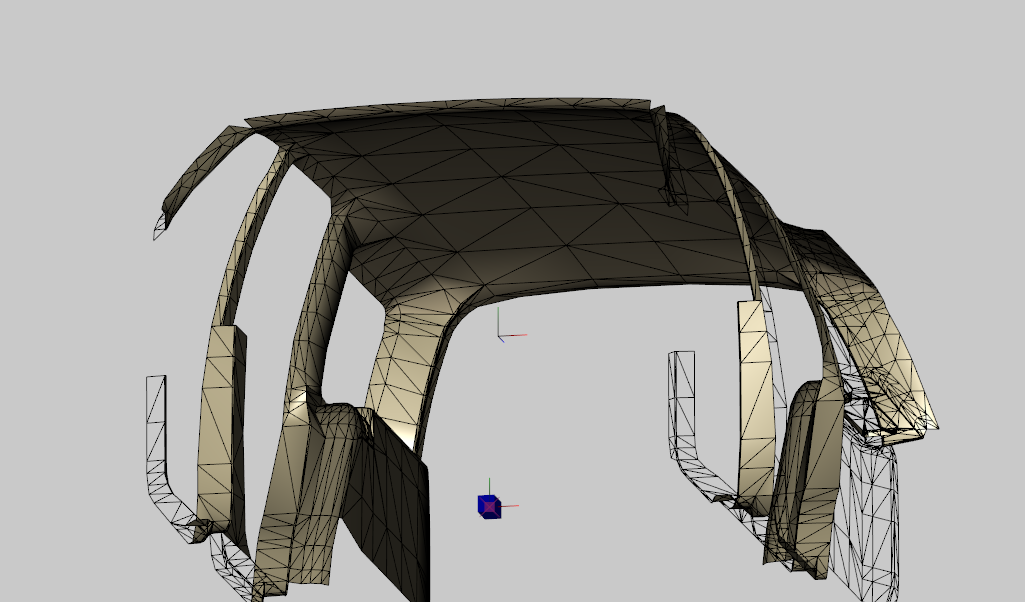This screenshot has height=602, width=1025.
Task: Select the blue cube pivot marker
Action: tap(489, 507)
